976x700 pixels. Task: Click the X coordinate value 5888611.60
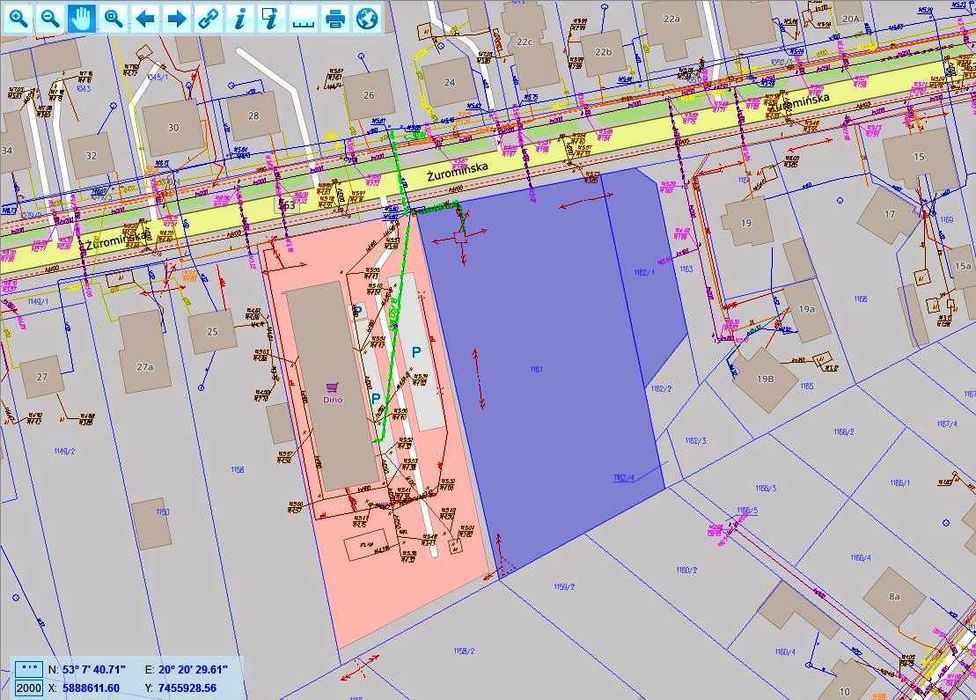pyautogui.click(x=91, y=688)
